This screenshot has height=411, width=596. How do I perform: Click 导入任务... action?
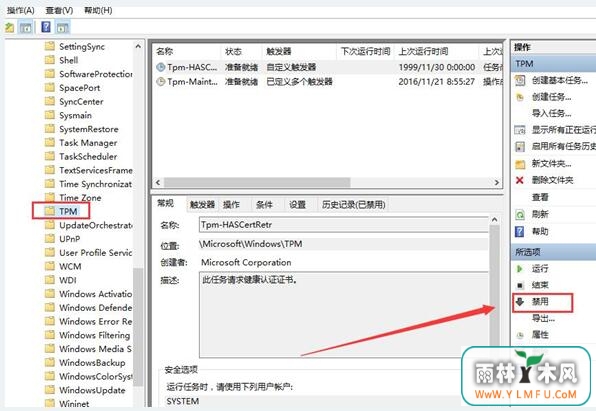pyautogui.click(x=551, y=113)
